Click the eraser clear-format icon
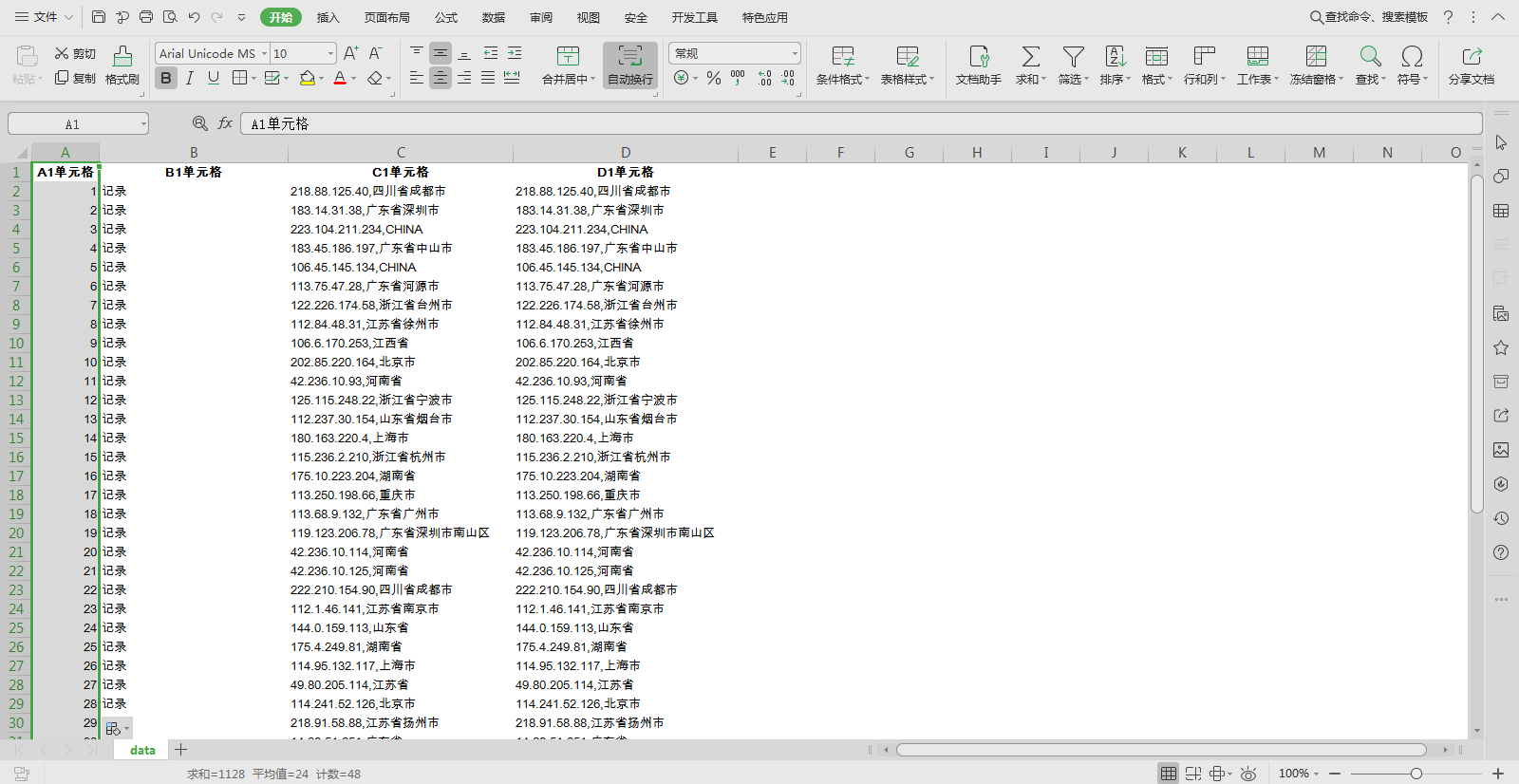The width and height of the screenshot is (1519, 784). (x=375, y=78)
